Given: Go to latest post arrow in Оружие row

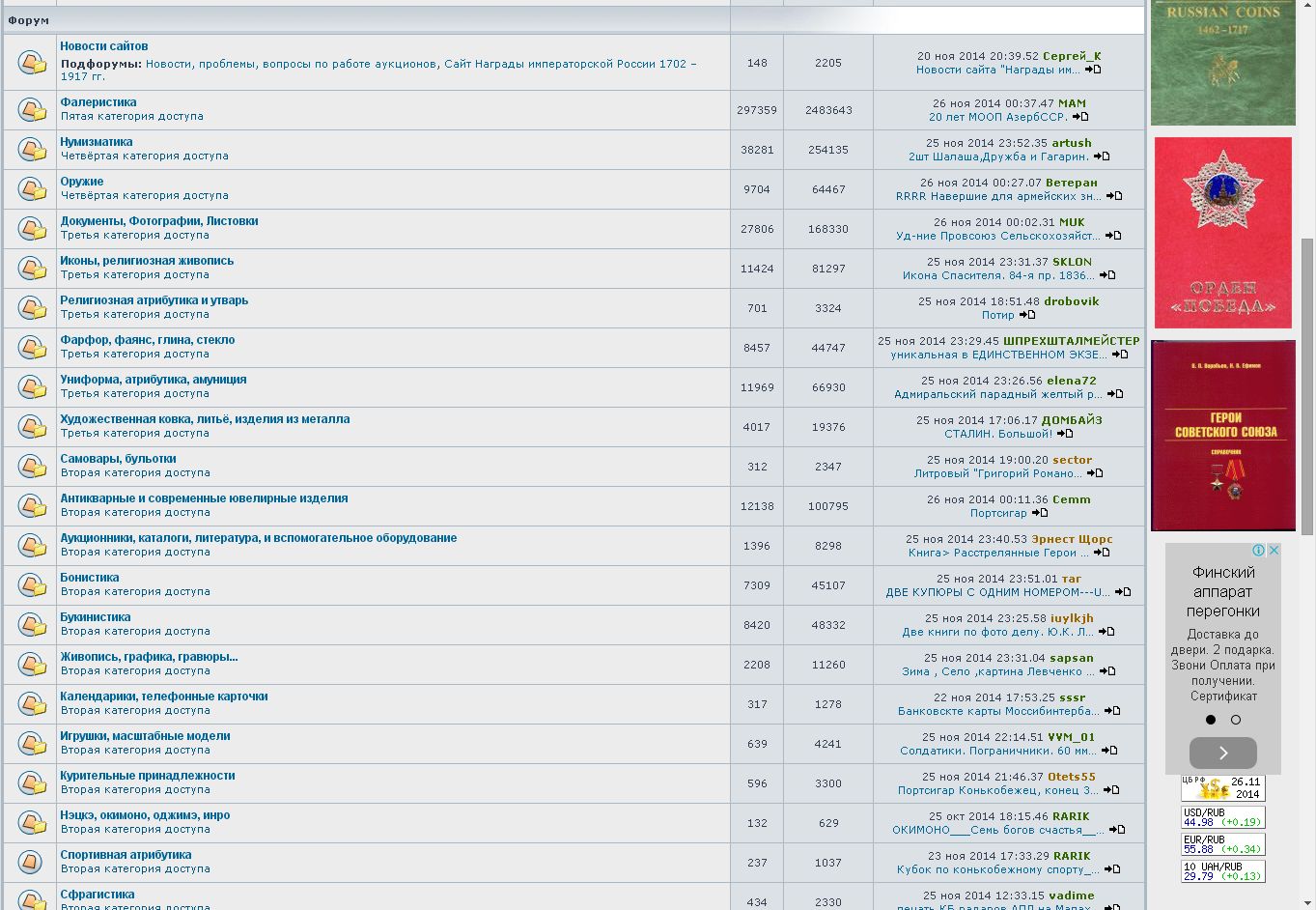Looking at the screenshot, I should coord(1113,196).
